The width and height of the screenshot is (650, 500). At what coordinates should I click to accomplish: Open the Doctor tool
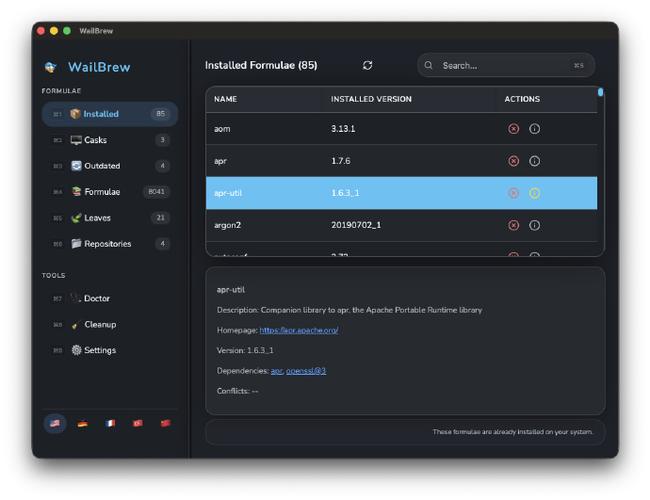click(96, 299)
